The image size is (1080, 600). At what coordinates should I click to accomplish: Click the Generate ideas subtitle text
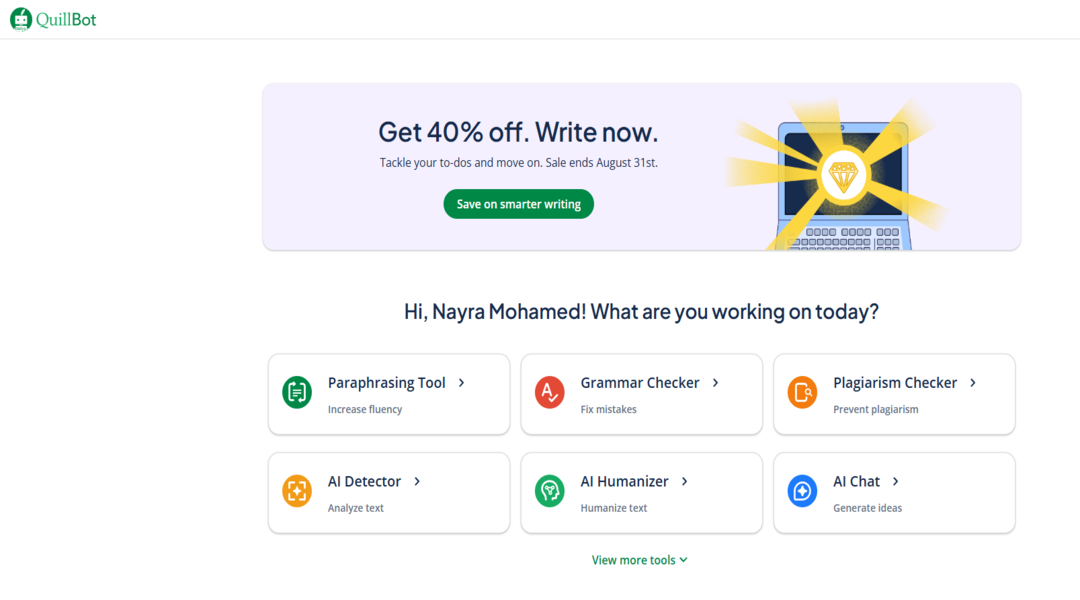(868, 508)
